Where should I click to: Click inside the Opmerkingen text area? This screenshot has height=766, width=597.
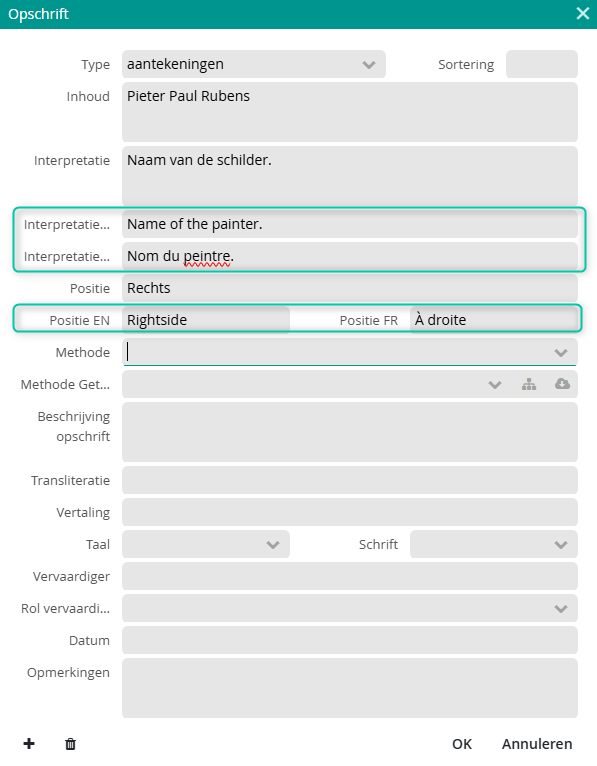(x=350, y=688)
